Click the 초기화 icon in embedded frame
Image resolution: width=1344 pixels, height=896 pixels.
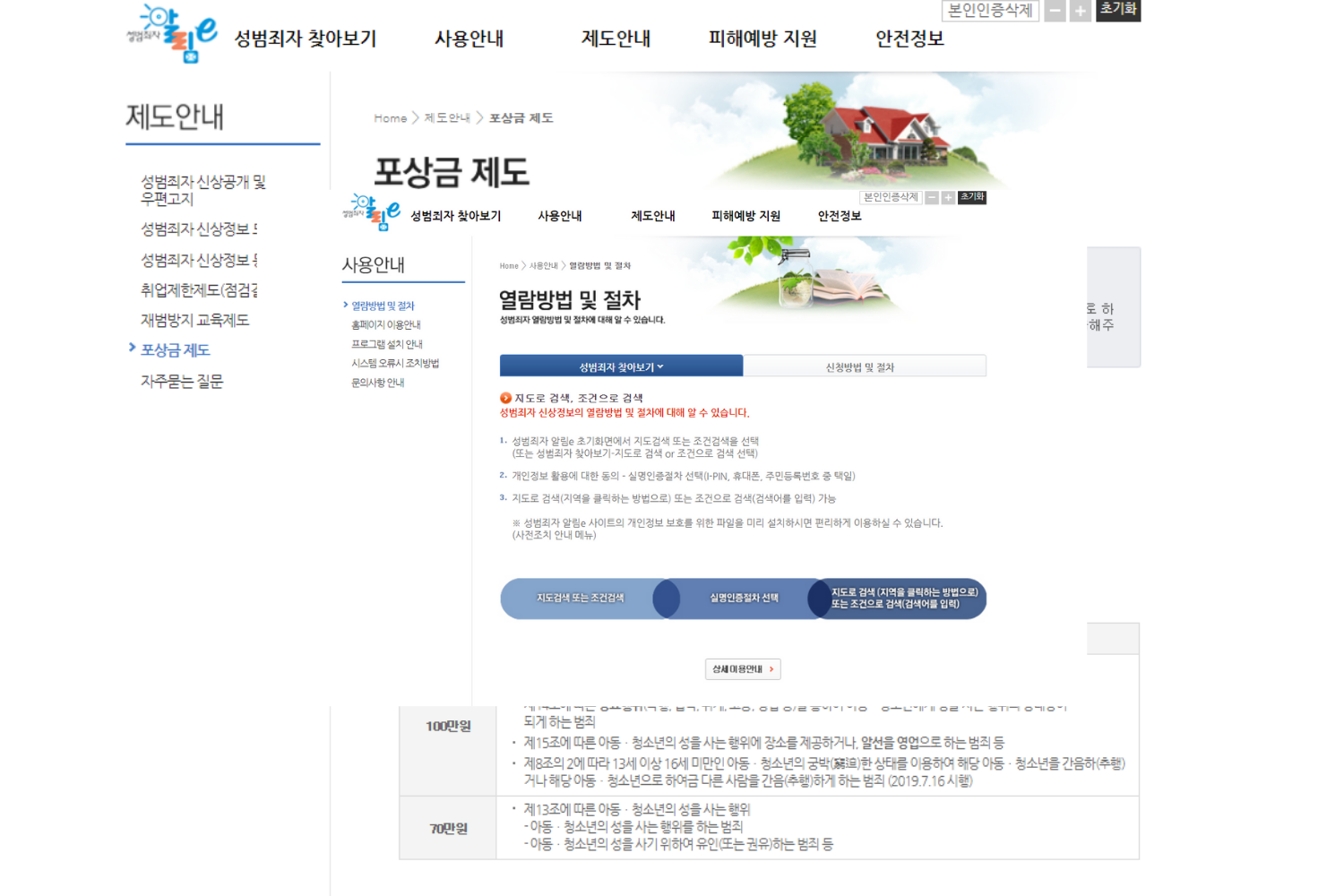(971, 197)
